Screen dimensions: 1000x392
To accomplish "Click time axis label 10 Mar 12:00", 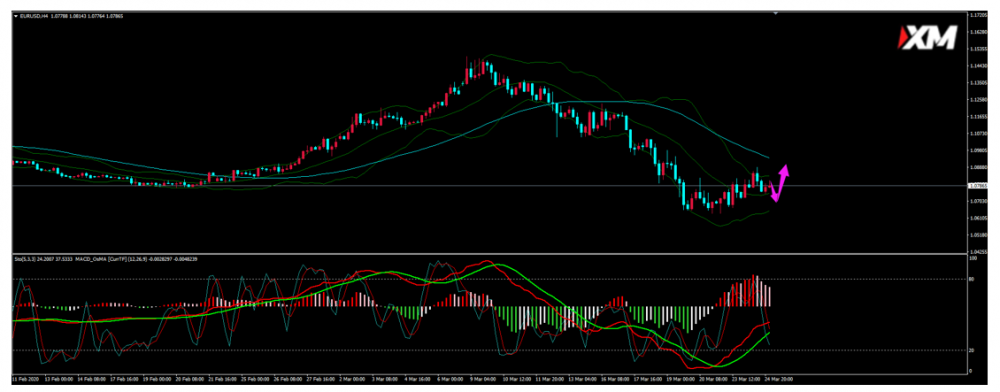I will pyautogui.click(x=517, y=379).
